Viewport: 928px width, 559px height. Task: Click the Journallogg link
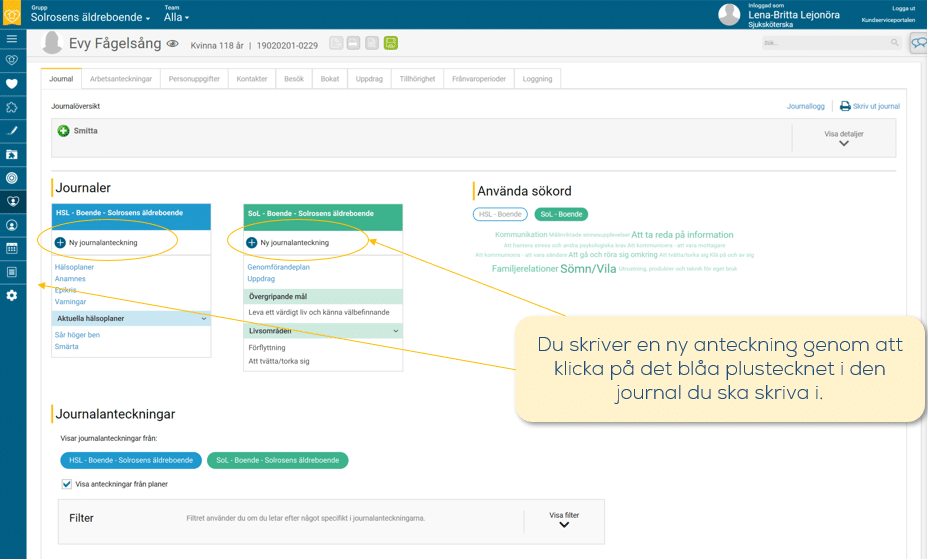coord(805,106)
